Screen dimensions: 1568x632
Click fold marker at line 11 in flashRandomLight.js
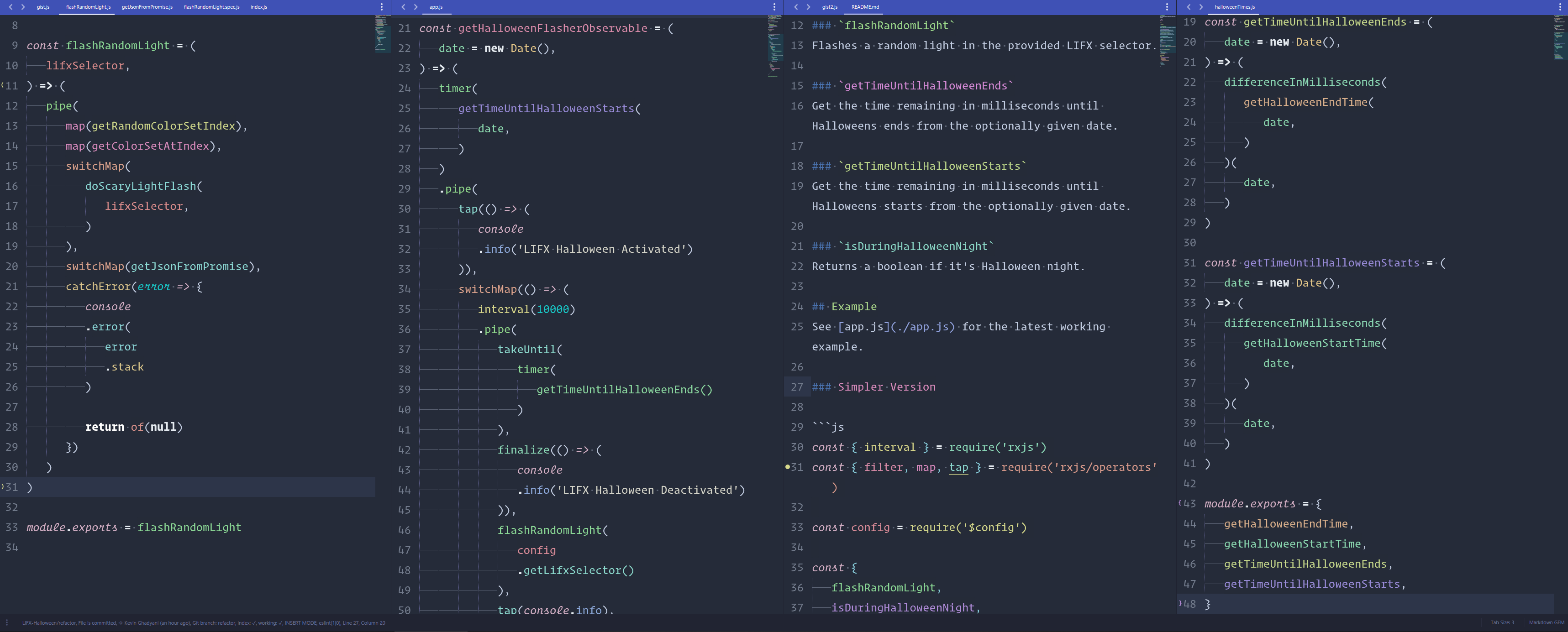(x=2, y=86)
